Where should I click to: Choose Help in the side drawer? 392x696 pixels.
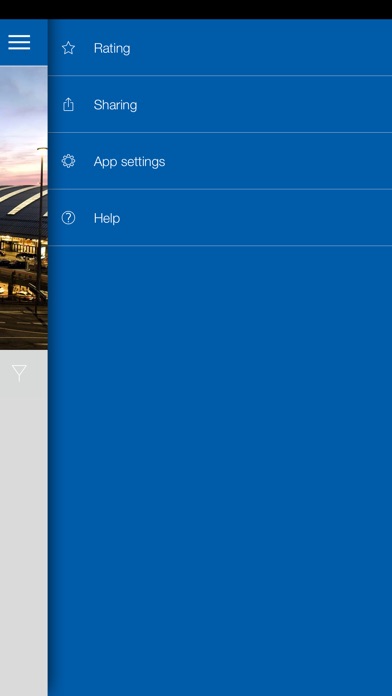[220, 218]
